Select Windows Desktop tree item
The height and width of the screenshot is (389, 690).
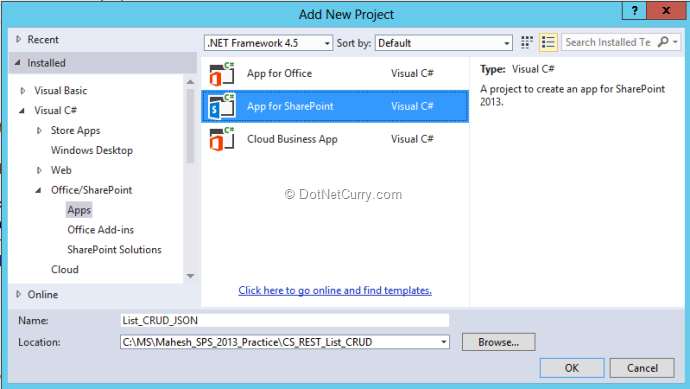[x=92, y=150]
